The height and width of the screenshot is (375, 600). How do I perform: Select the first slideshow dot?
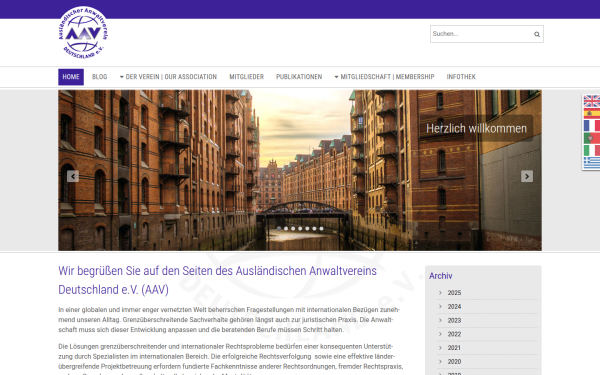(x=279, y=228)
